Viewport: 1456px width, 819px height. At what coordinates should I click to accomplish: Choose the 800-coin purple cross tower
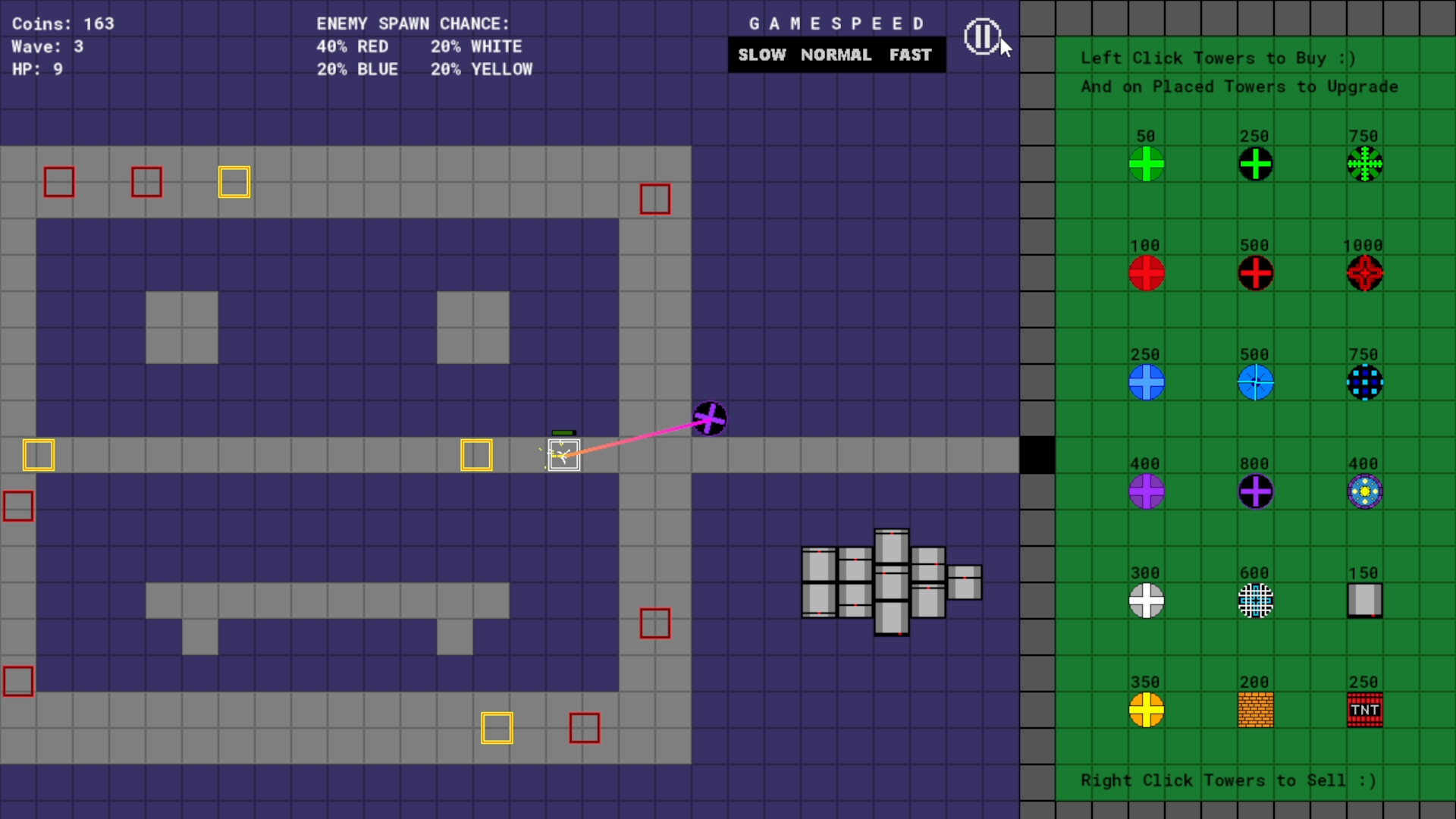click(x=1255, y=492)
